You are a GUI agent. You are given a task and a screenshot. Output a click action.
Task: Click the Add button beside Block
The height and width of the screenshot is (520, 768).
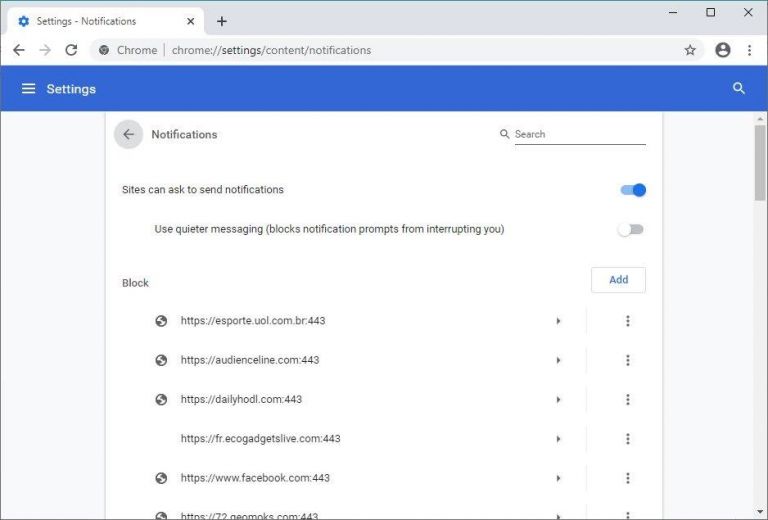point(618,280)
